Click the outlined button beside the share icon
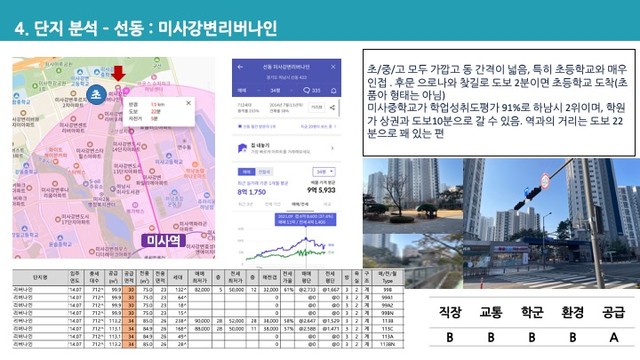This screenshot has height=360, width=640. pos(317,107)
